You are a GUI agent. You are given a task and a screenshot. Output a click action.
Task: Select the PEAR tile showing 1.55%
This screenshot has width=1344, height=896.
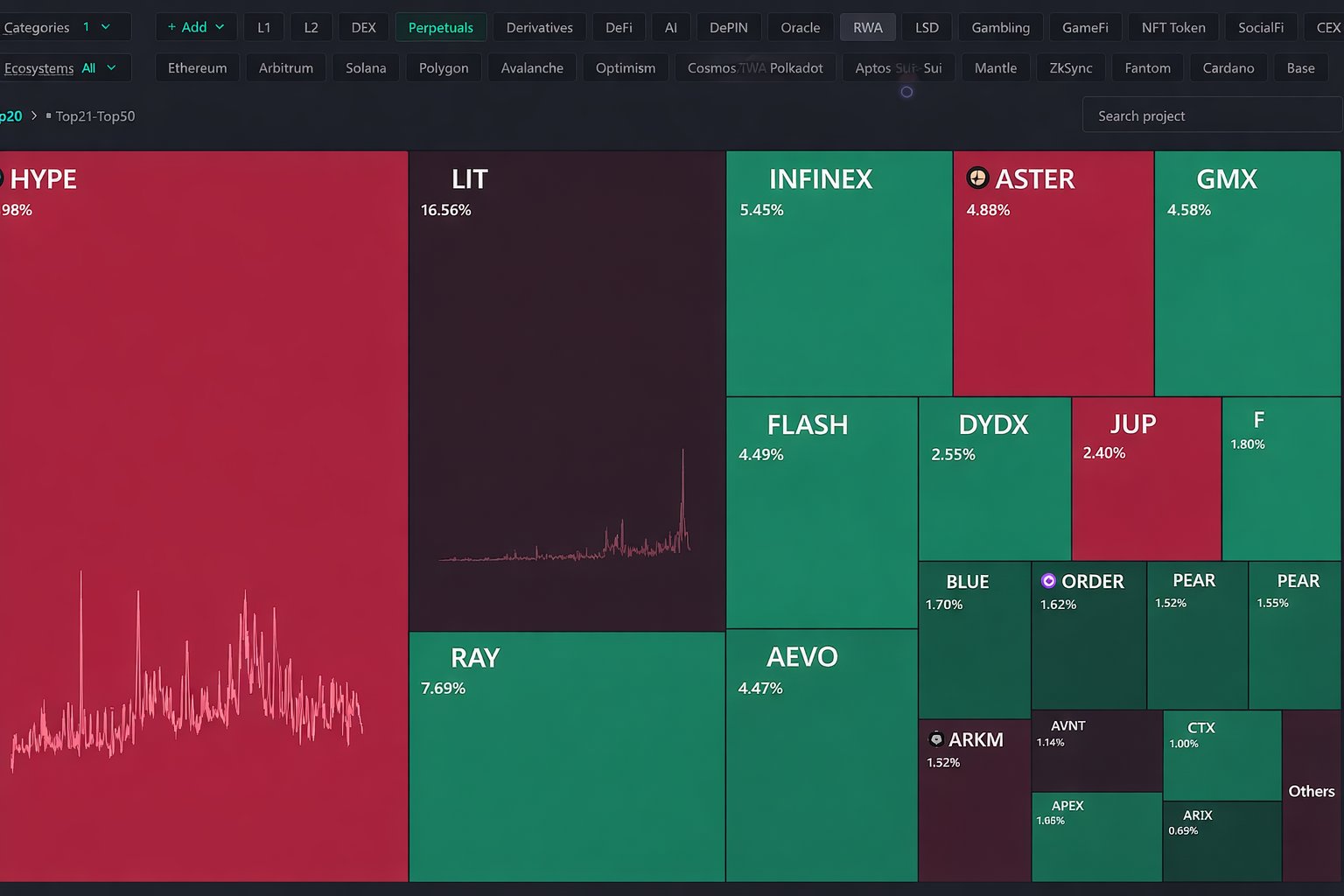click(x=1295, y=635)
